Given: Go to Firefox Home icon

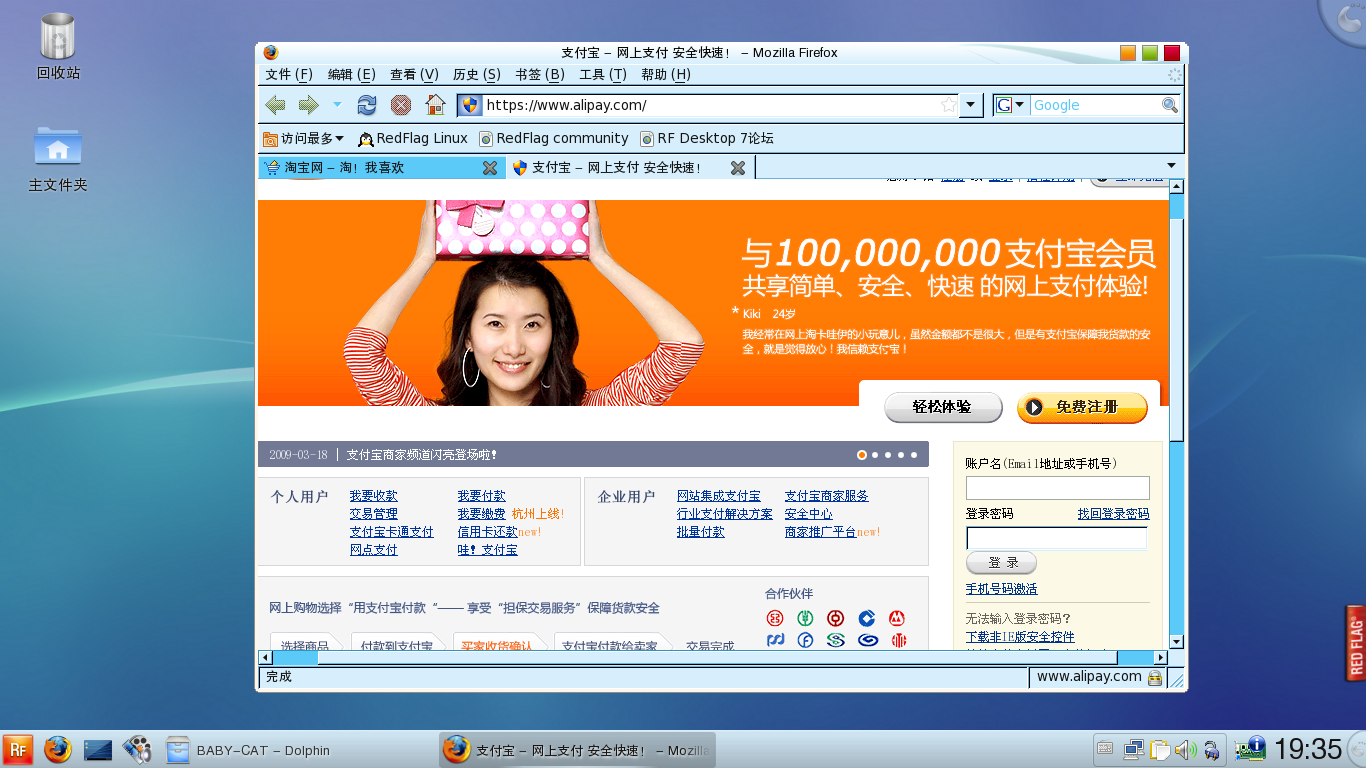Looking at the screenshot, I should [435, 105].
